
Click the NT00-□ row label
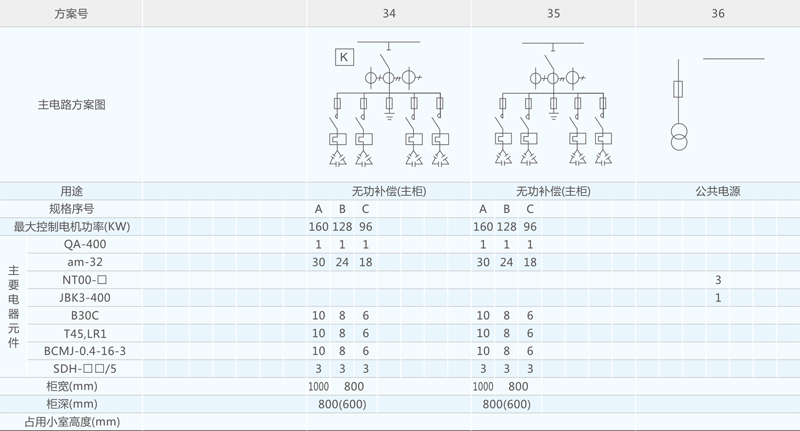coord(85,280)
